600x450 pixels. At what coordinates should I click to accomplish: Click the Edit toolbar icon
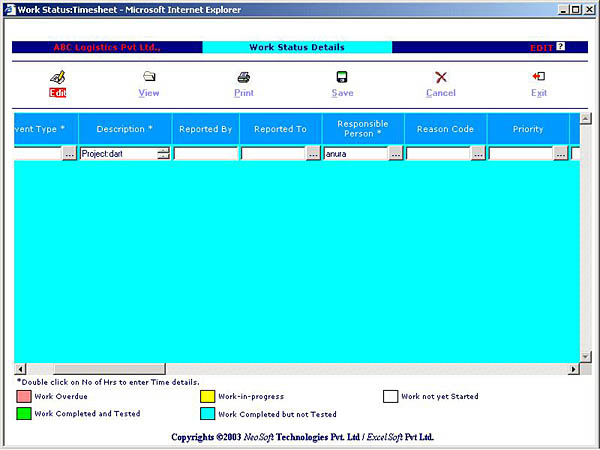pyautogui.click(x=57, y=77)
